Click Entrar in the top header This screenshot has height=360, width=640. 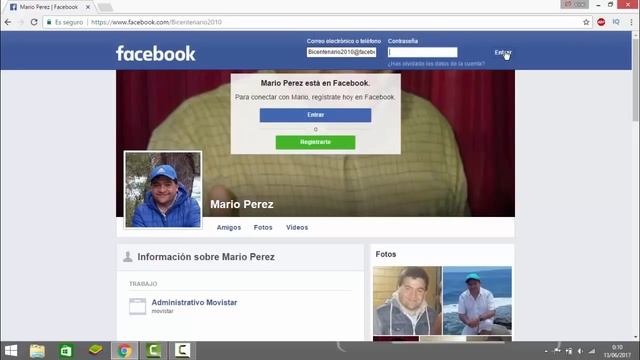click(x=502, y=52)
